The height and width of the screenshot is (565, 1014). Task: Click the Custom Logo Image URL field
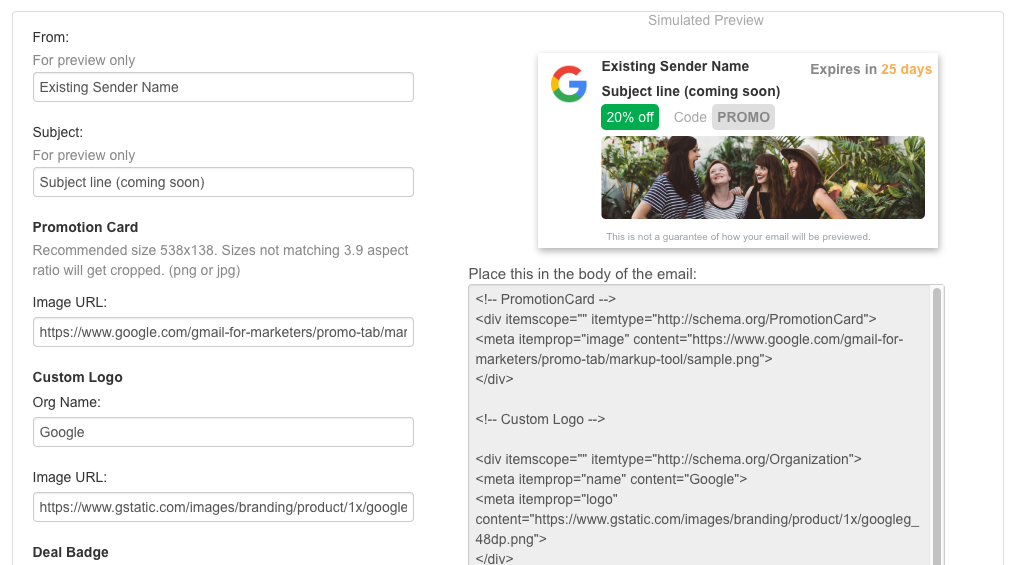point(223,507)
